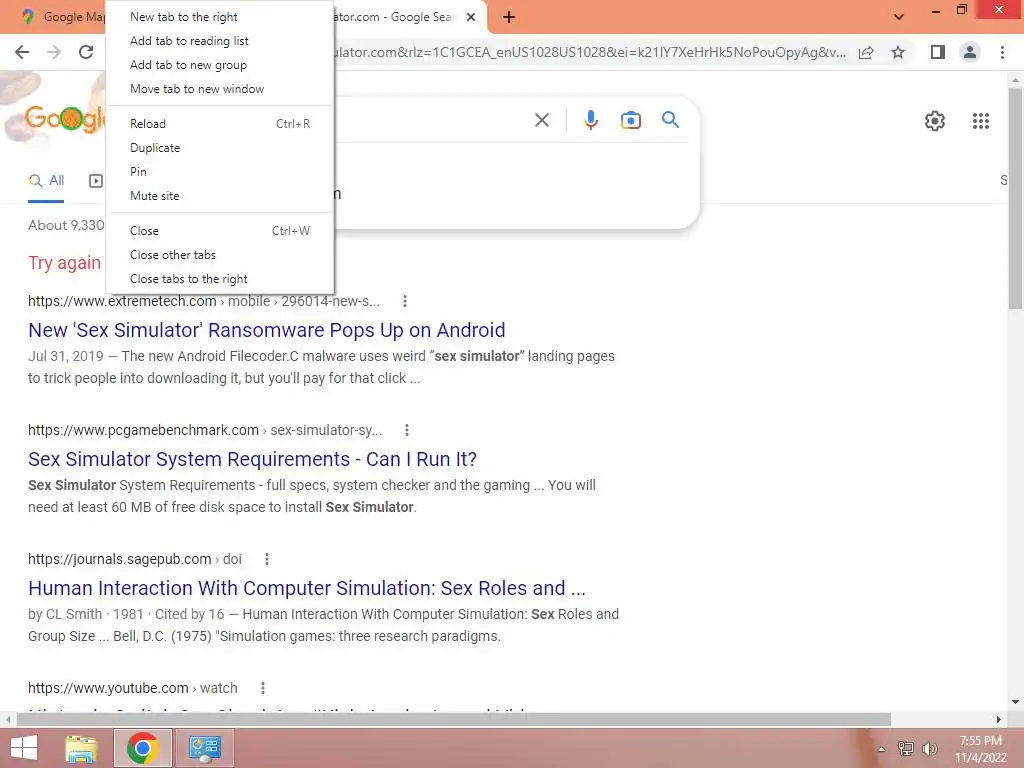Open the Windows Start menu
Viewport: 1024px width, 768px height.
24,748
